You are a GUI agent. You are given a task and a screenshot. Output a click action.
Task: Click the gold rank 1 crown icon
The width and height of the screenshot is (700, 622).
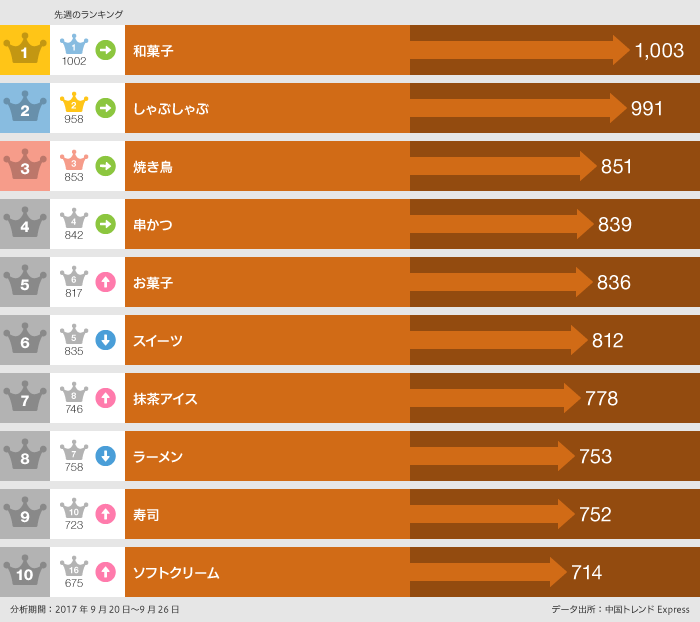pyautogui.click(x=25, y=50)
